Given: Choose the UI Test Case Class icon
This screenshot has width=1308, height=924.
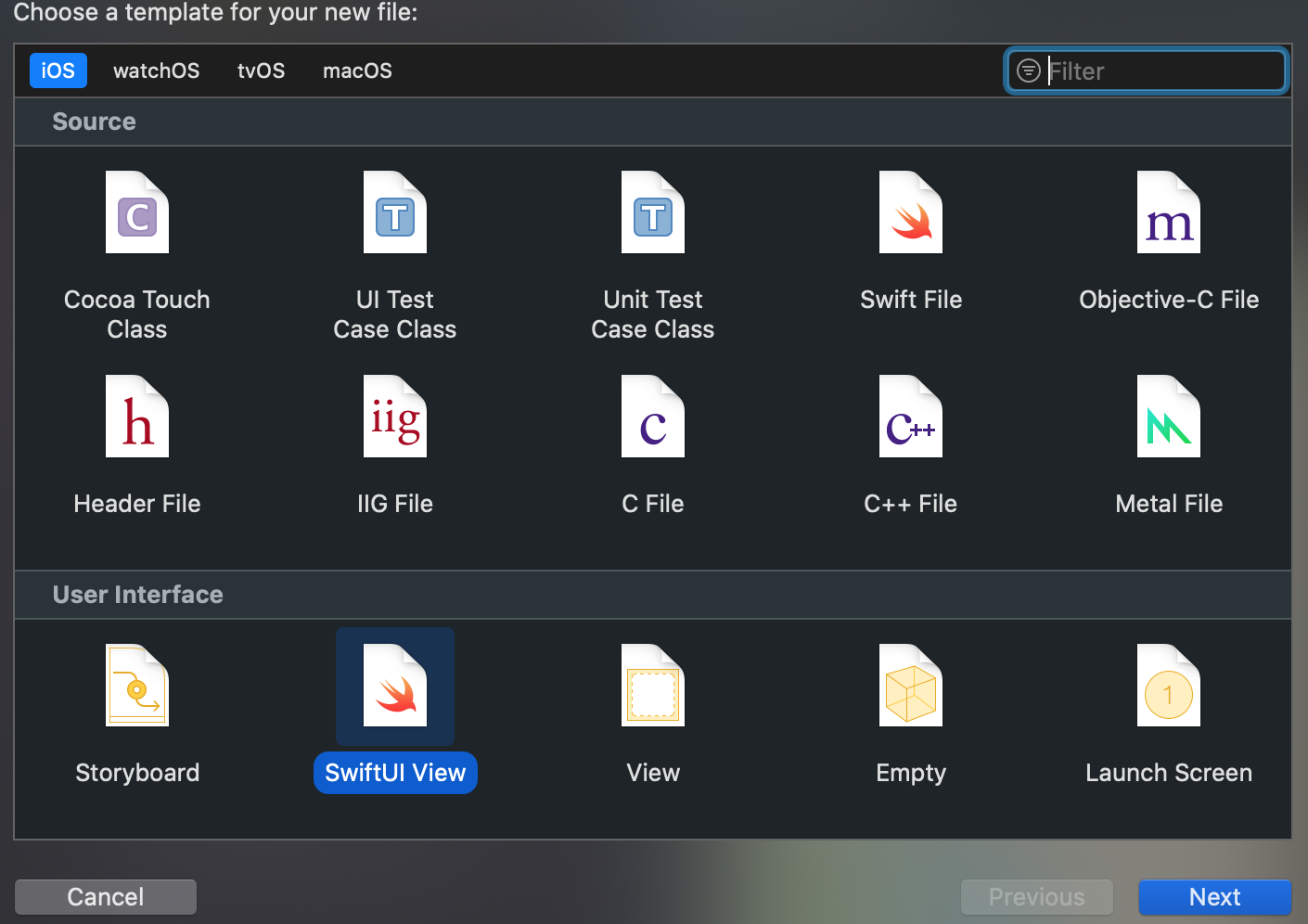Looking at the screenshot, I should tap(395, 212).
